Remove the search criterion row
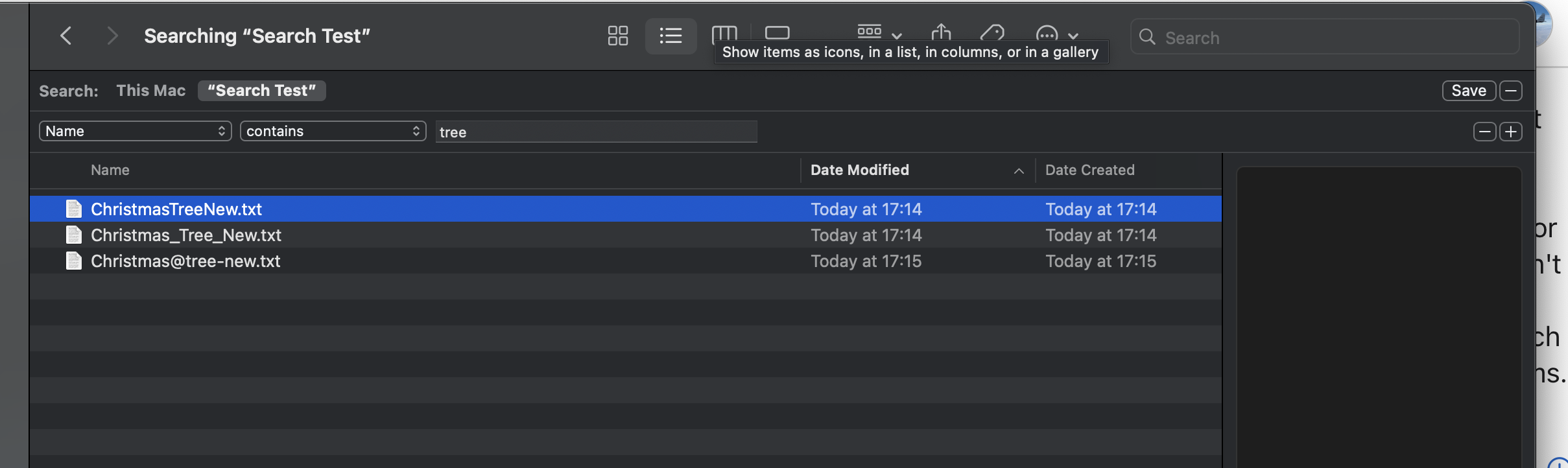 point(1484,132)
